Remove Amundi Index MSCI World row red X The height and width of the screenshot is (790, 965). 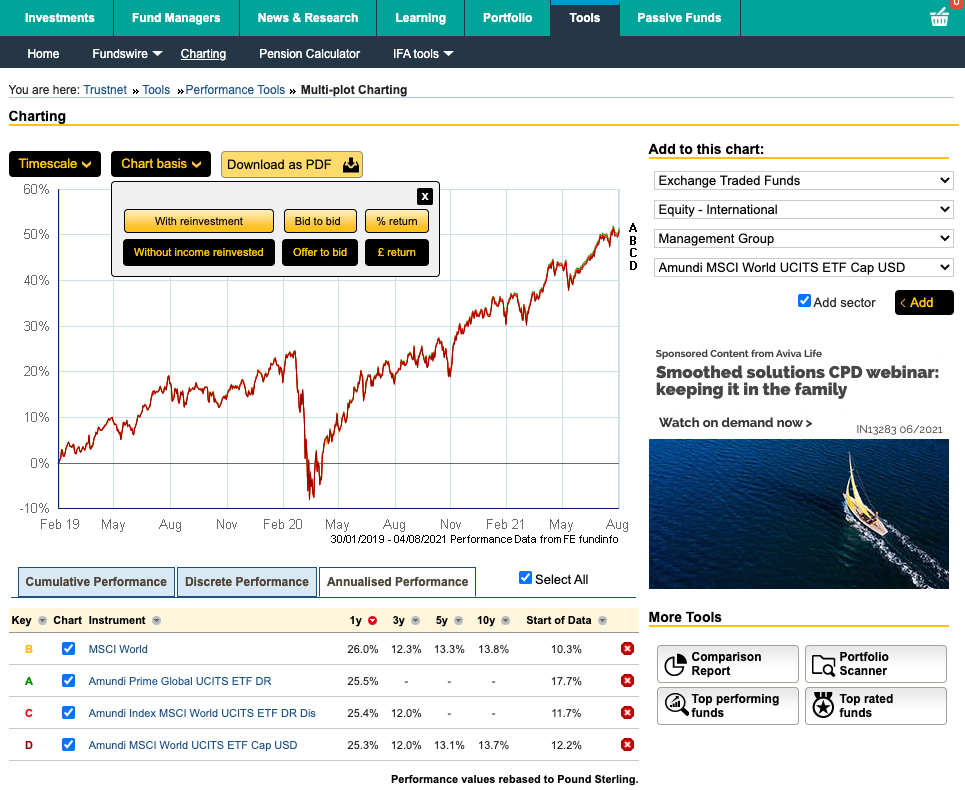coord(627,713)
